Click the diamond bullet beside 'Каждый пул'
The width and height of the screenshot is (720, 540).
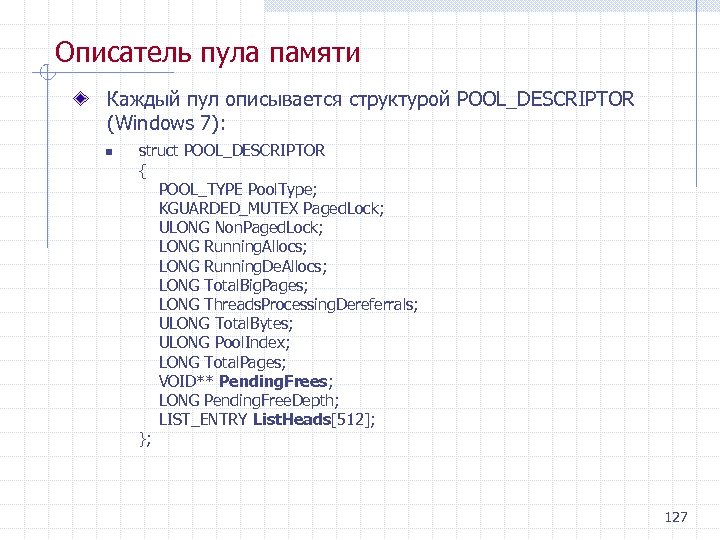point(81,99)
